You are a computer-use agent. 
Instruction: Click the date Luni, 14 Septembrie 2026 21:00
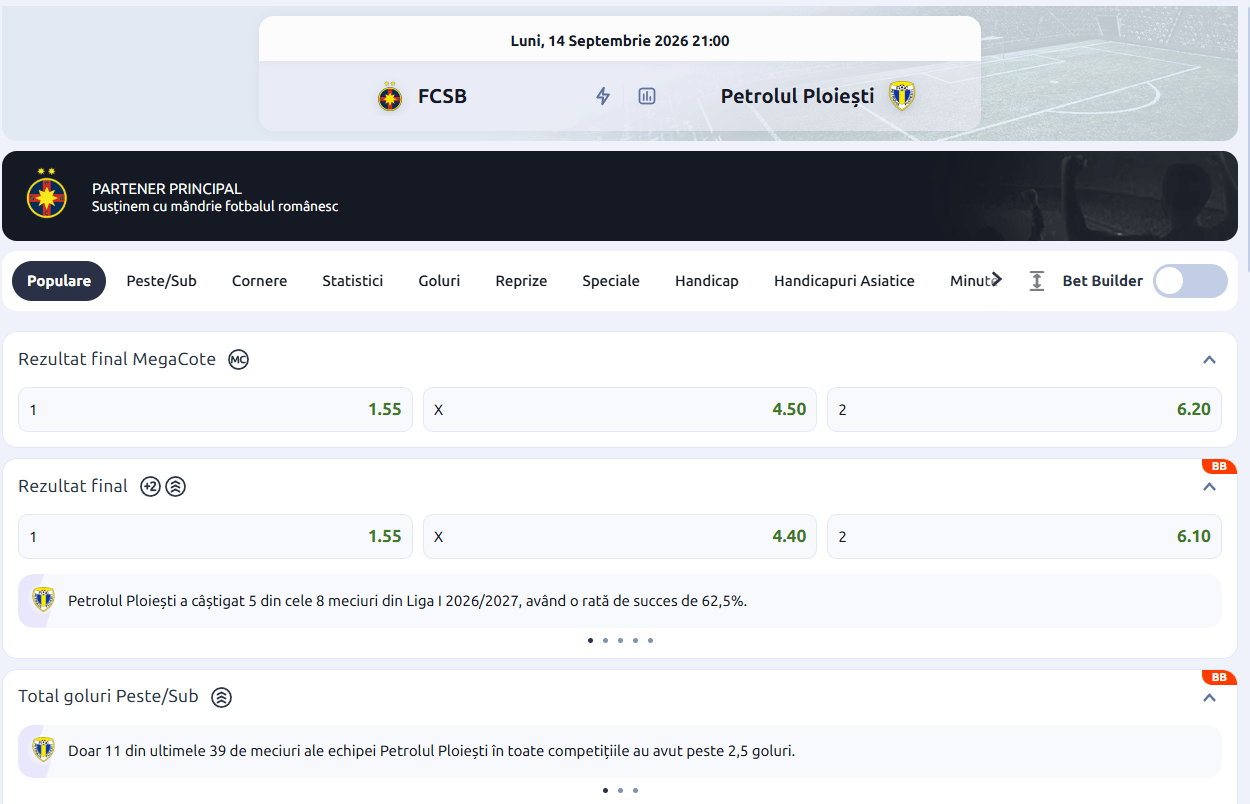620,41
